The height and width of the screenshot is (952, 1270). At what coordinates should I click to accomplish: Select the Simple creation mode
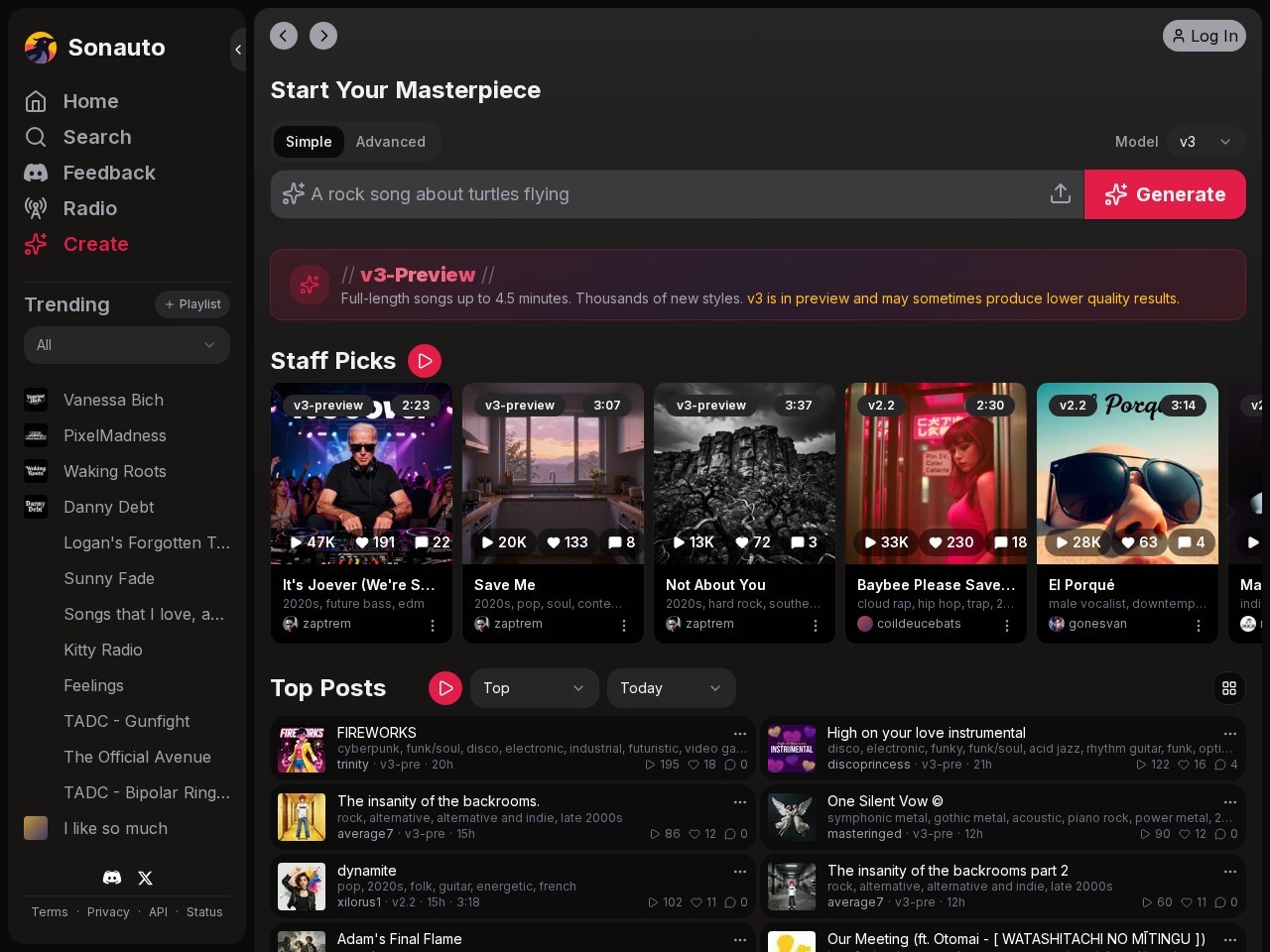(x=309, y=142)
